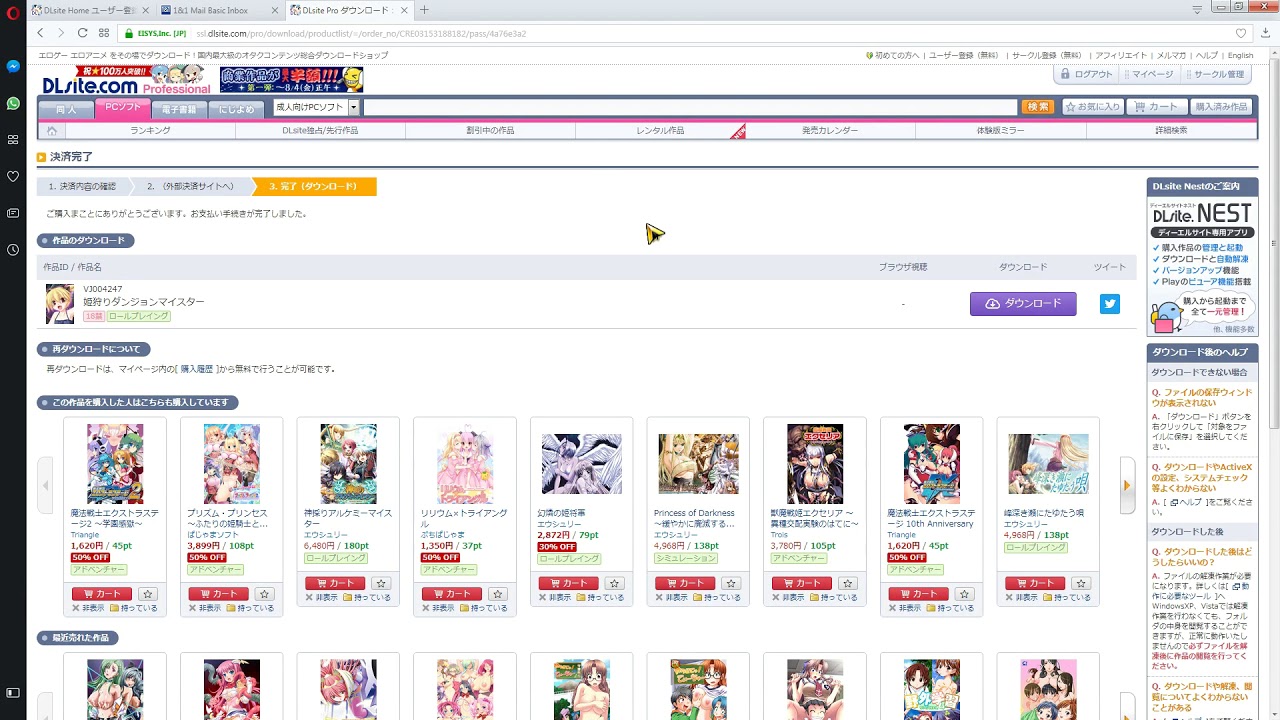
Task: Show previous recommended items with left arrow
Action: 45,485
